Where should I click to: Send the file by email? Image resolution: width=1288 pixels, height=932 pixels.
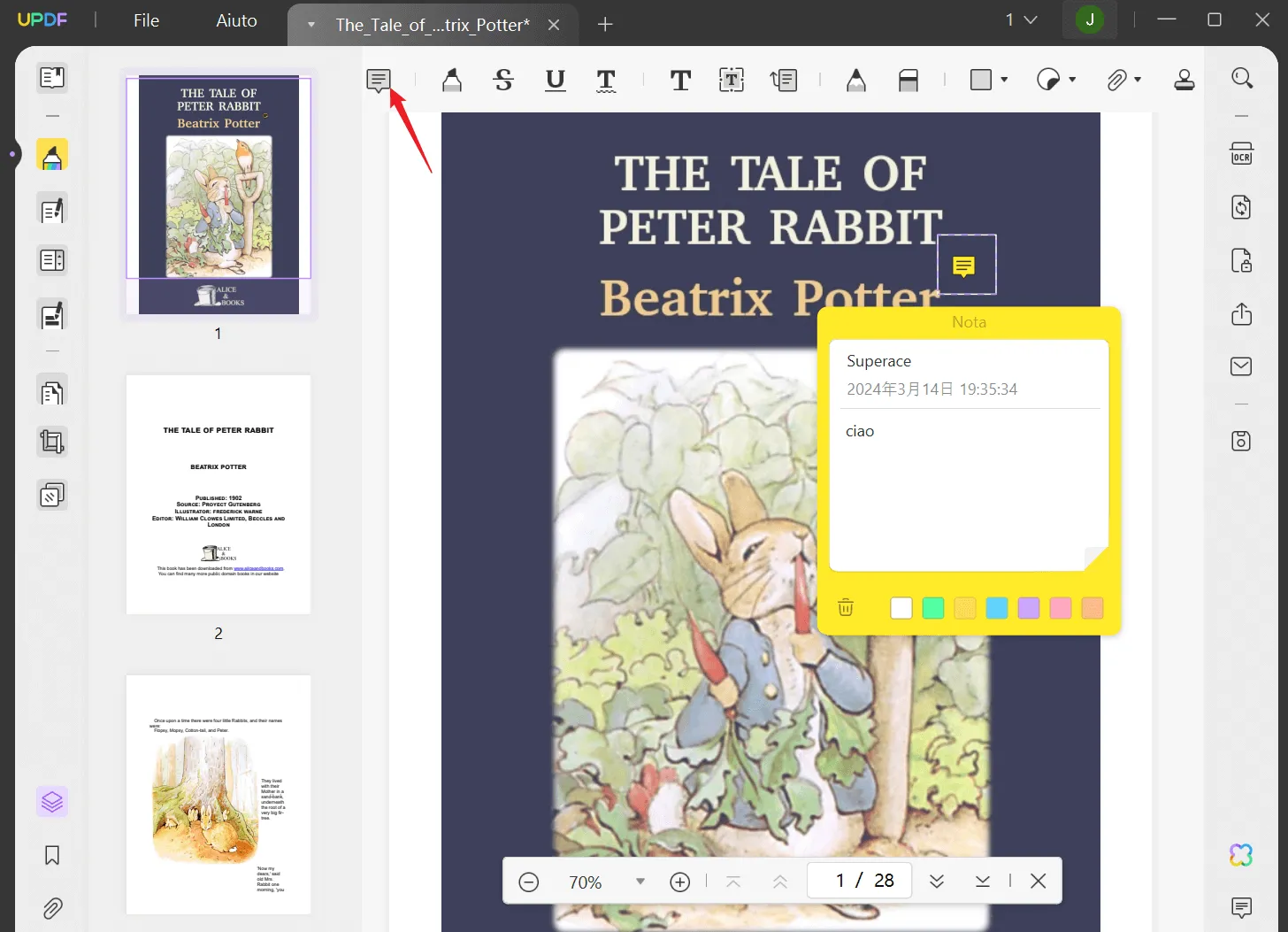click(x=1242, y=366)
